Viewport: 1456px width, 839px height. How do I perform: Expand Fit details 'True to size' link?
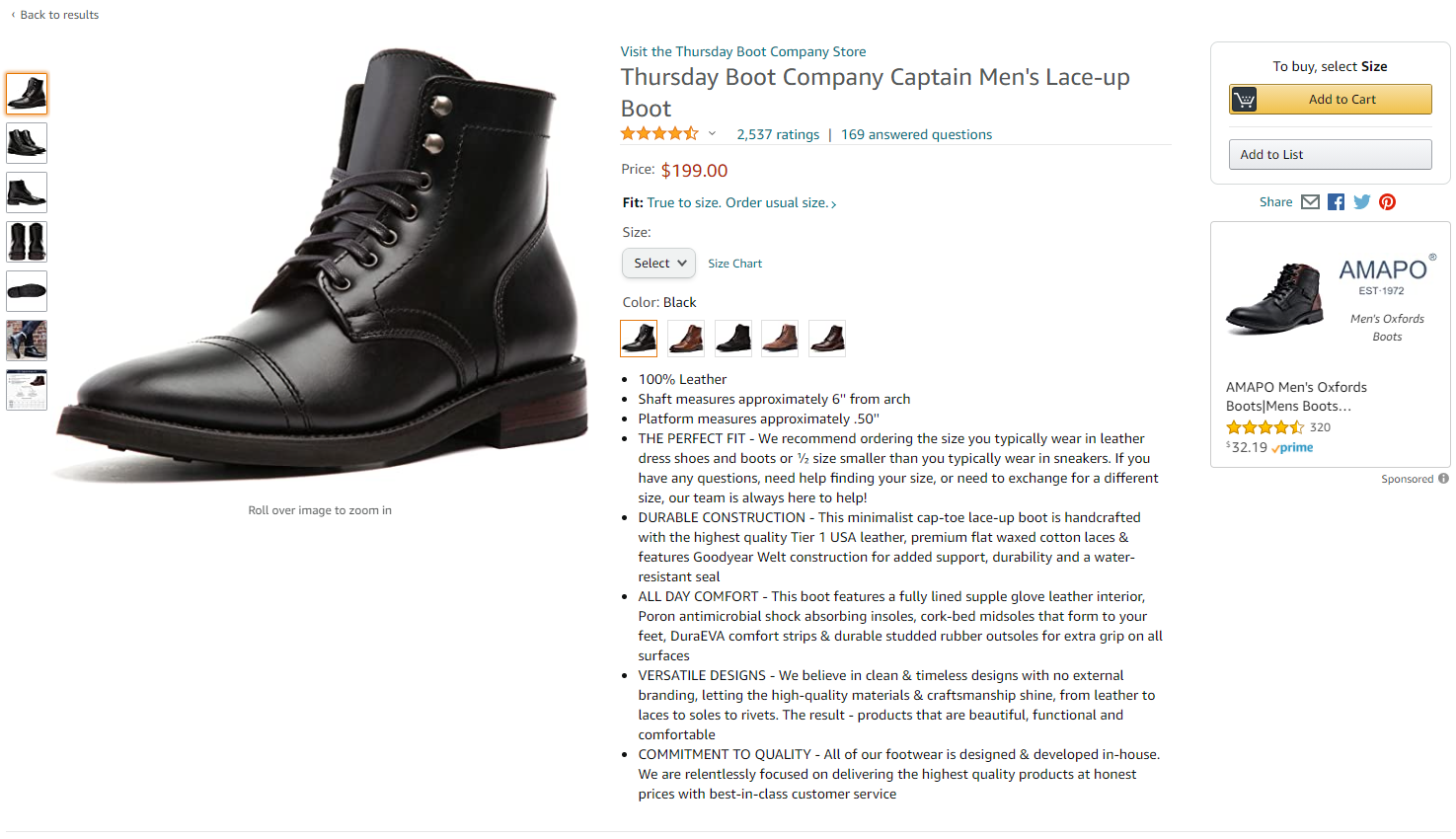click(x=741, y=203)
